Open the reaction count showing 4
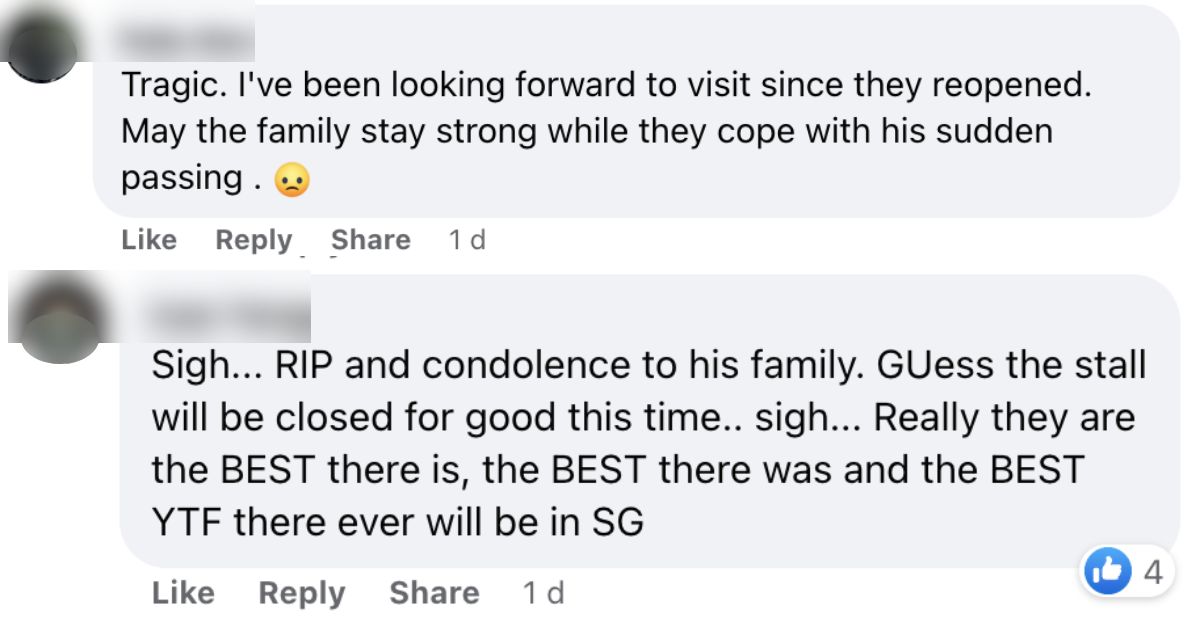This screenshot has width=1200, height=620. 1152,573
